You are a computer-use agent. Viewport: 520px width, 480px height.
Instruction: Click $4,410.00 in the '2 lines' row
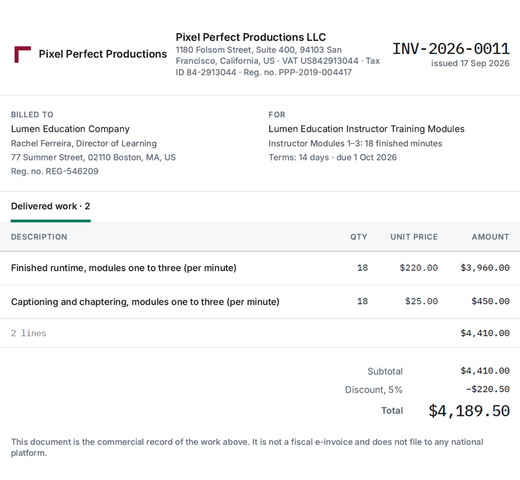coord(485,333)
